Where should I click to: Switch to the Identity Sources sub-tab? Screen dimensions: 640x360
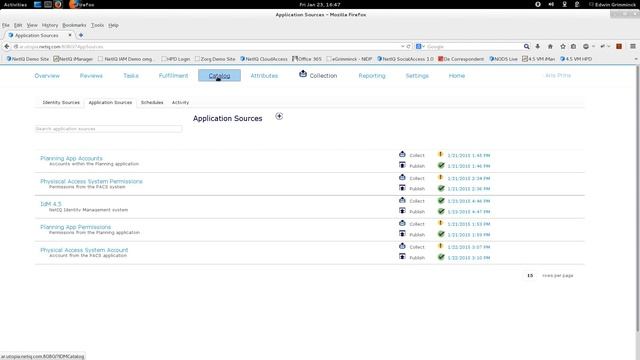[61, 102]
